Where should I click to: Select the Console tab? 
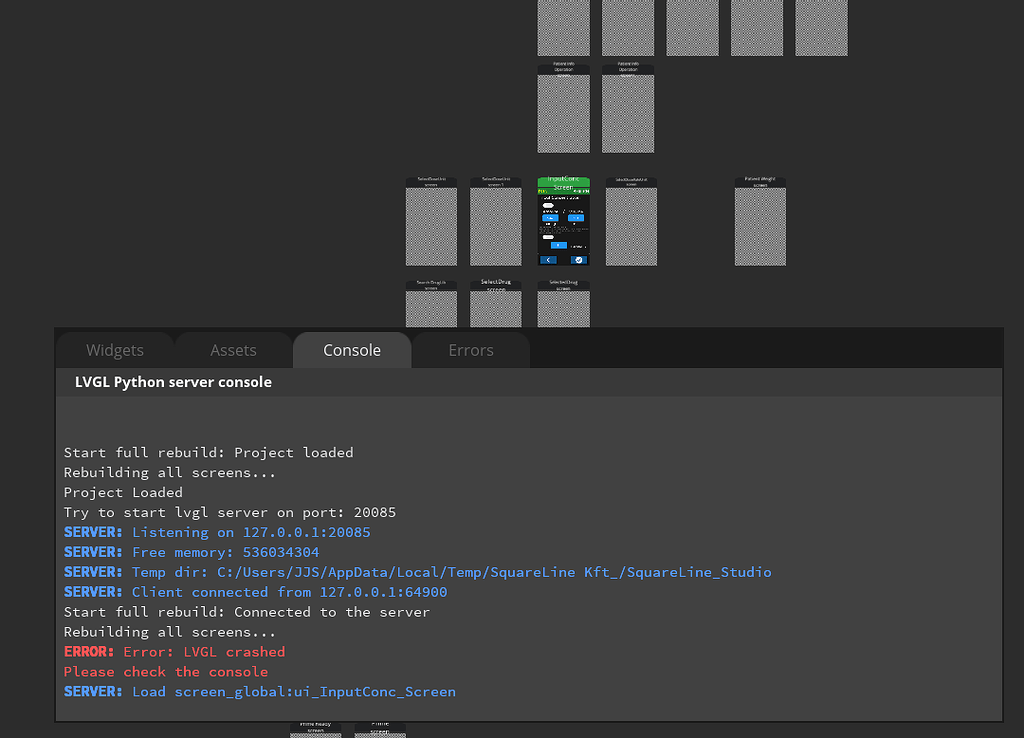click(352, 350)
